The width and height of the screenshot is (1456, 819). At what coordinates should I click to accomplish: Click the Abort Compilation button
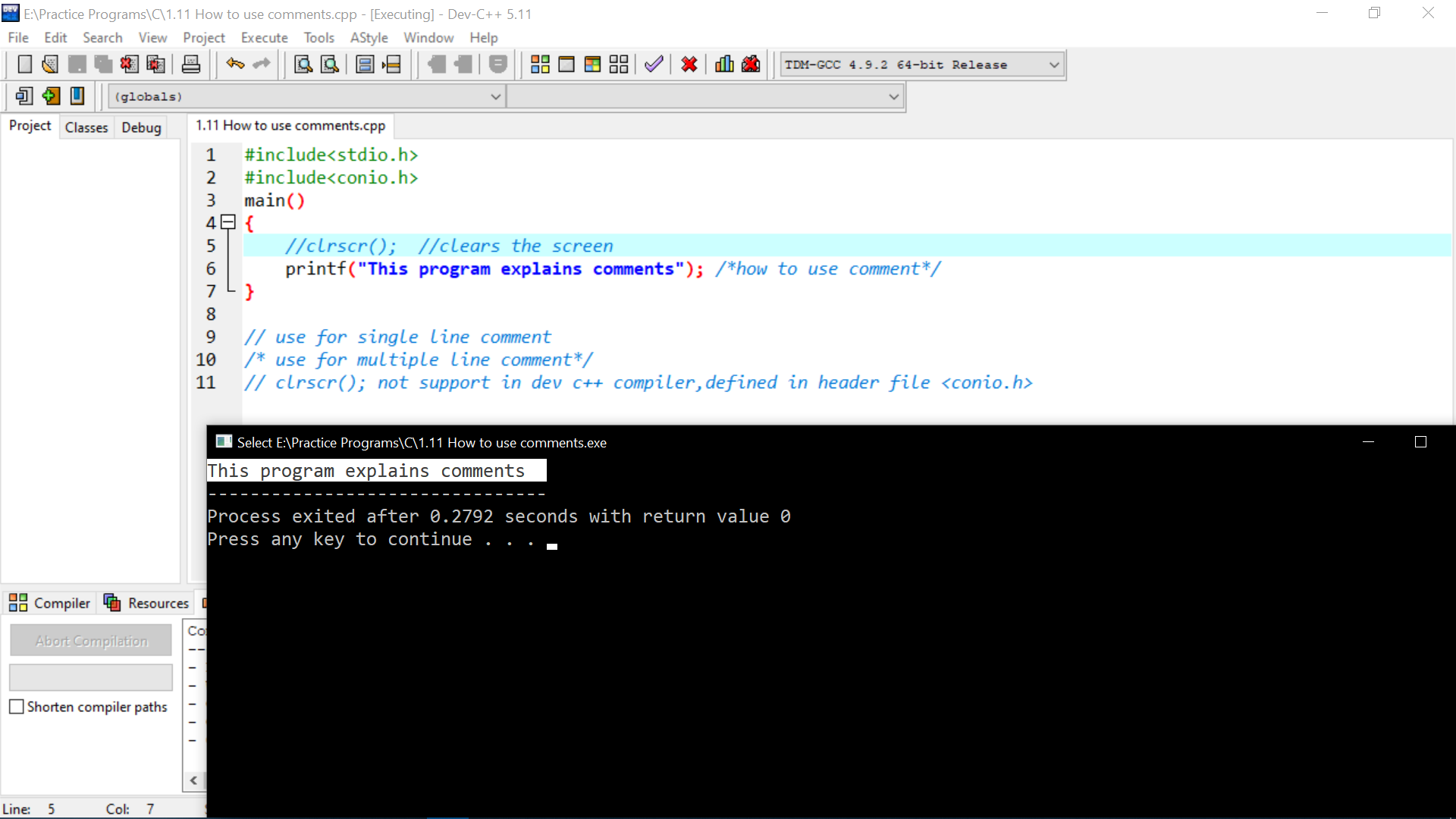click(91, 641)
